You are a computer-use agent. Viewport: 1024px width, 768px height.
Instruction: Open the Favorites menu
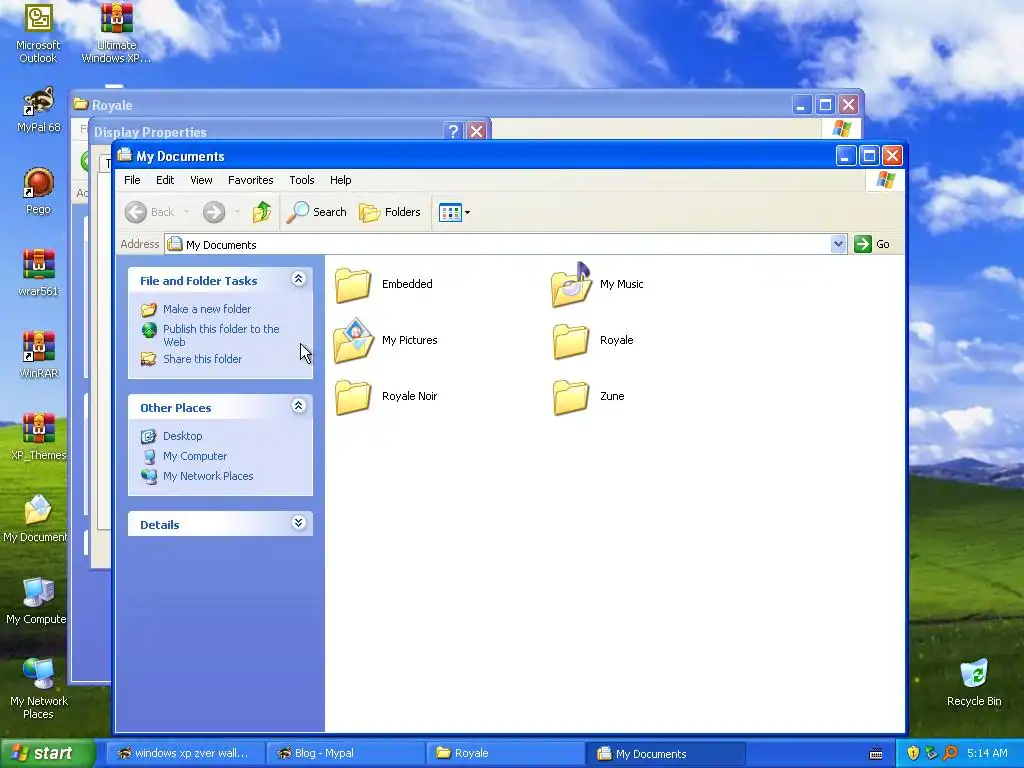(x=250, y=180)
